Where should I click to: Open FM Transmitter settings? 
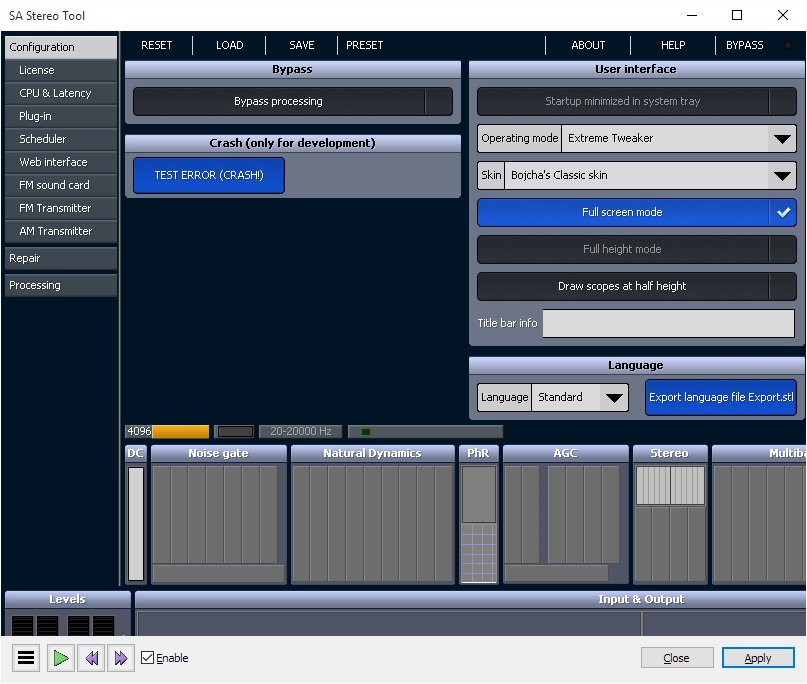tap(61, 208)
